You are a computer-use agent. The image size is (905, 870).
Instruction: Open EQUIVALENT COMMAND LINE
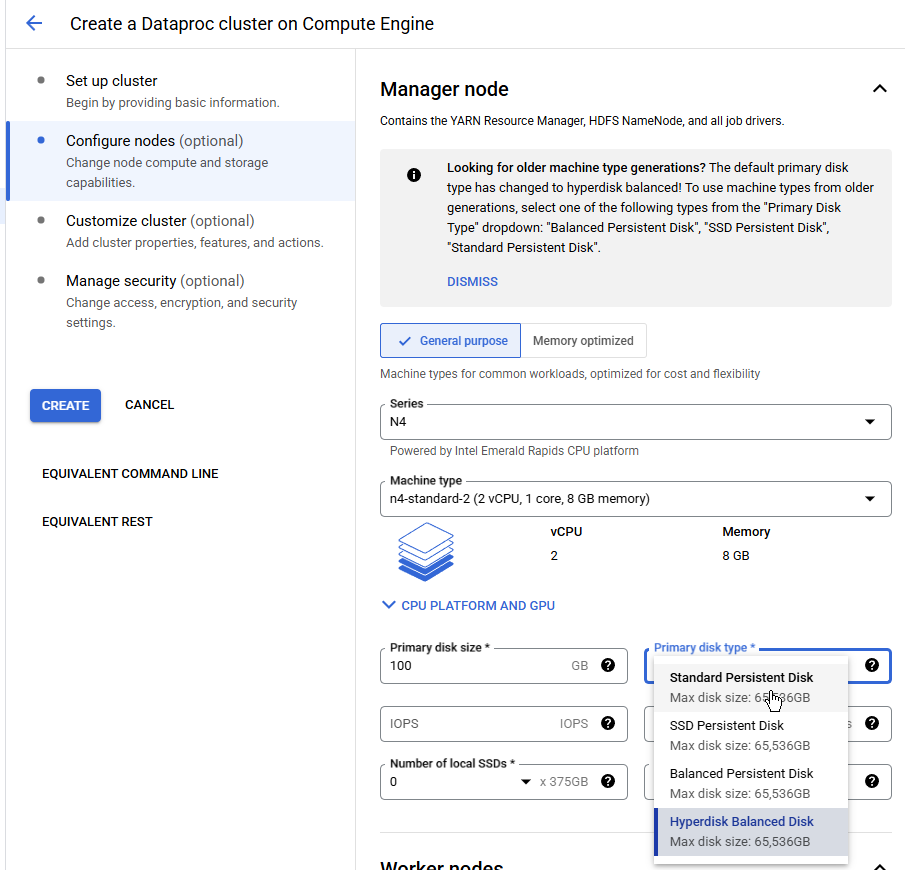[130, 473]
